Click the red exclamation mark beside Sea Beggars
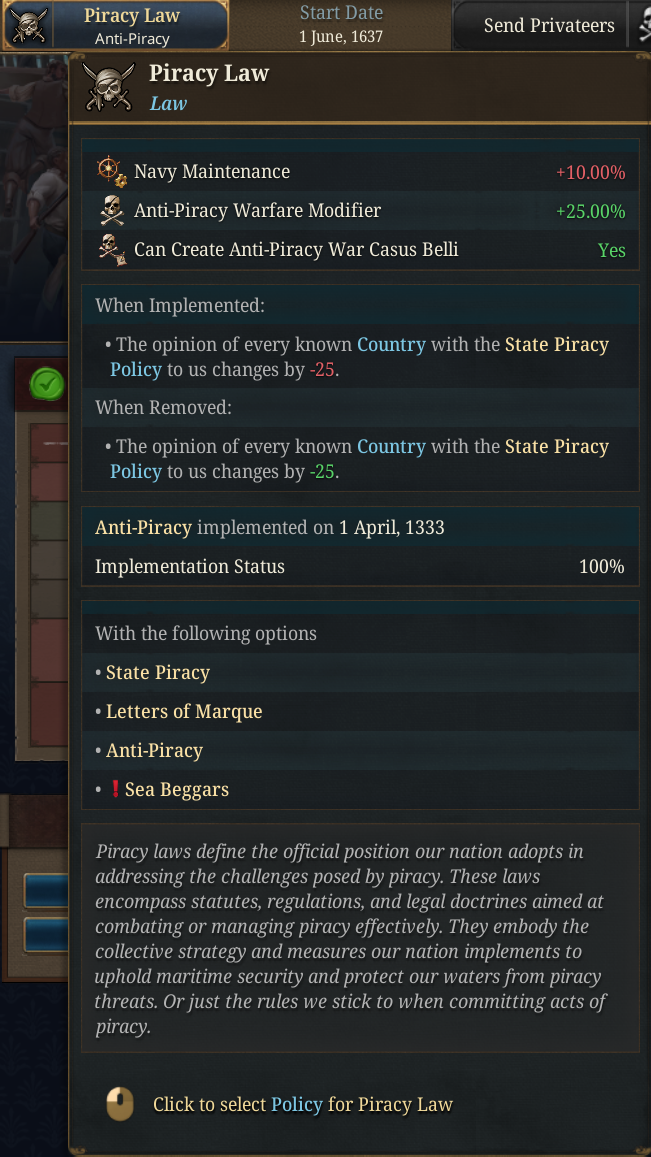The width and height of the screenshot is (651, 1157). coord(114,790)
